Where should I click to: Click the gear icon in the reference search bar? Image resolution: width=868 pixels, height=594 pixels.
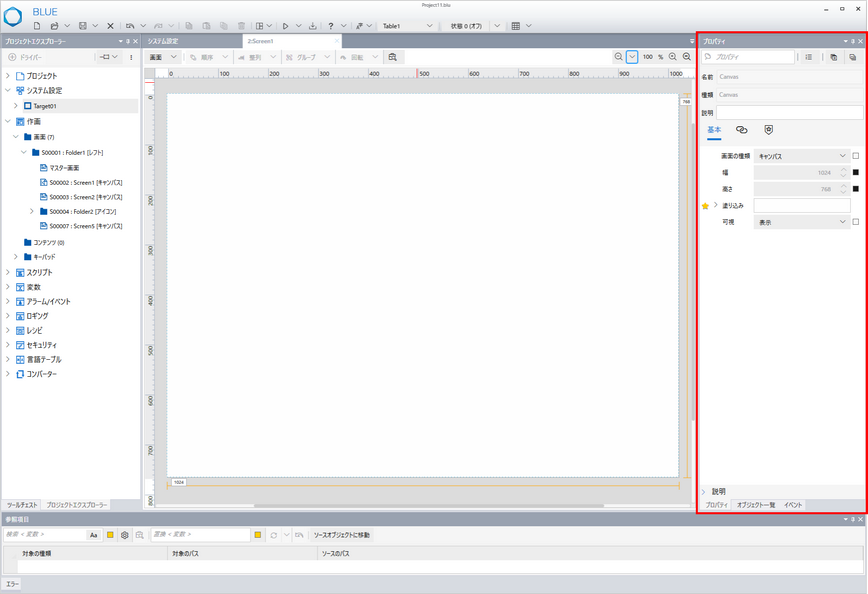[x=125, y=535]
